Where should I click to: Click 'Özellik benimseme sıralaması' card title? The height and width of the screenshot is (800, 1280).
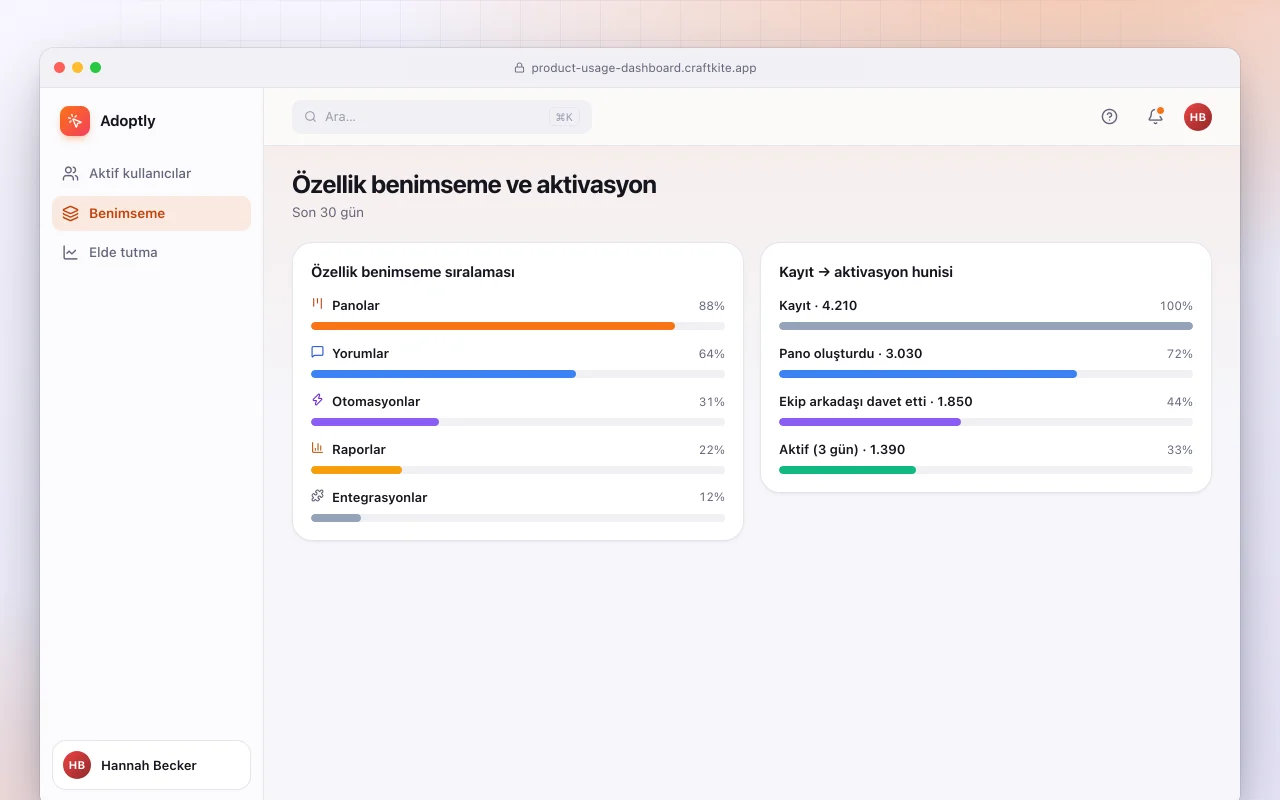413,272
